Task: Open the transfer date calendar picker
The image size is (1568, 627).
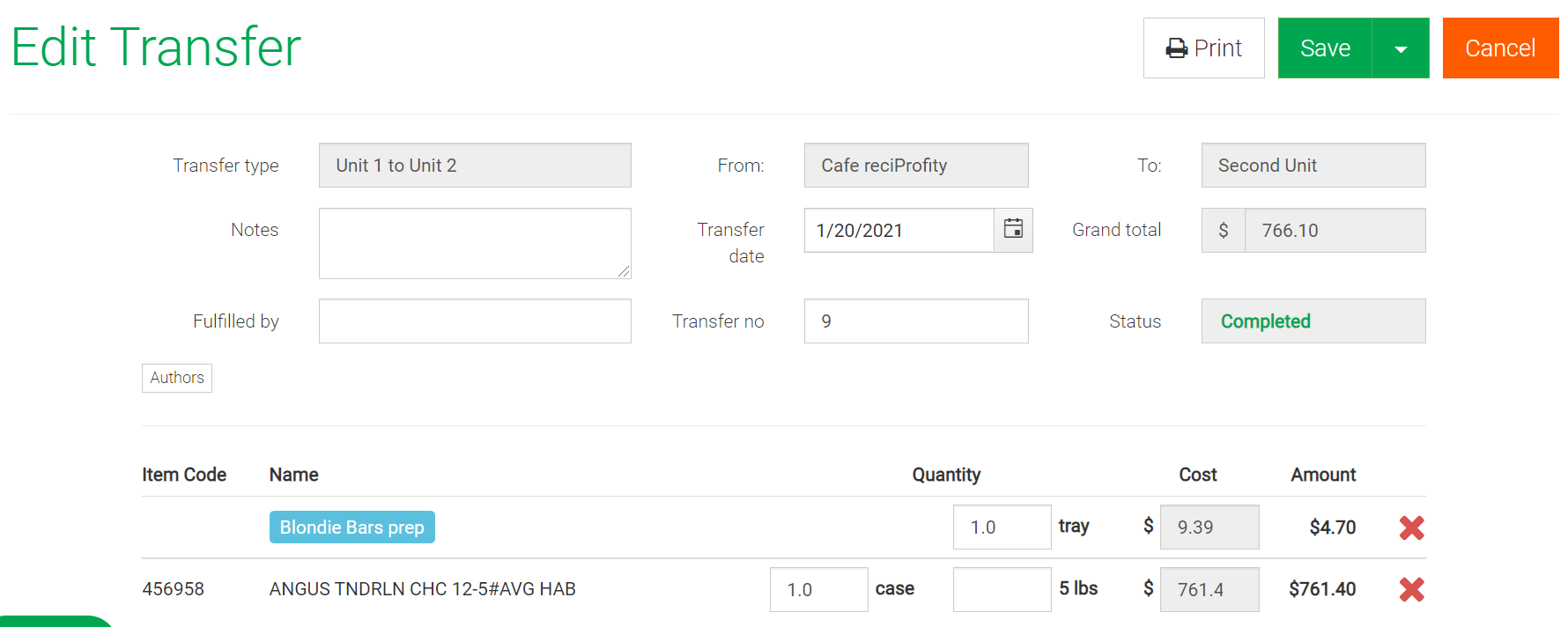Action: pos(1013,230)
